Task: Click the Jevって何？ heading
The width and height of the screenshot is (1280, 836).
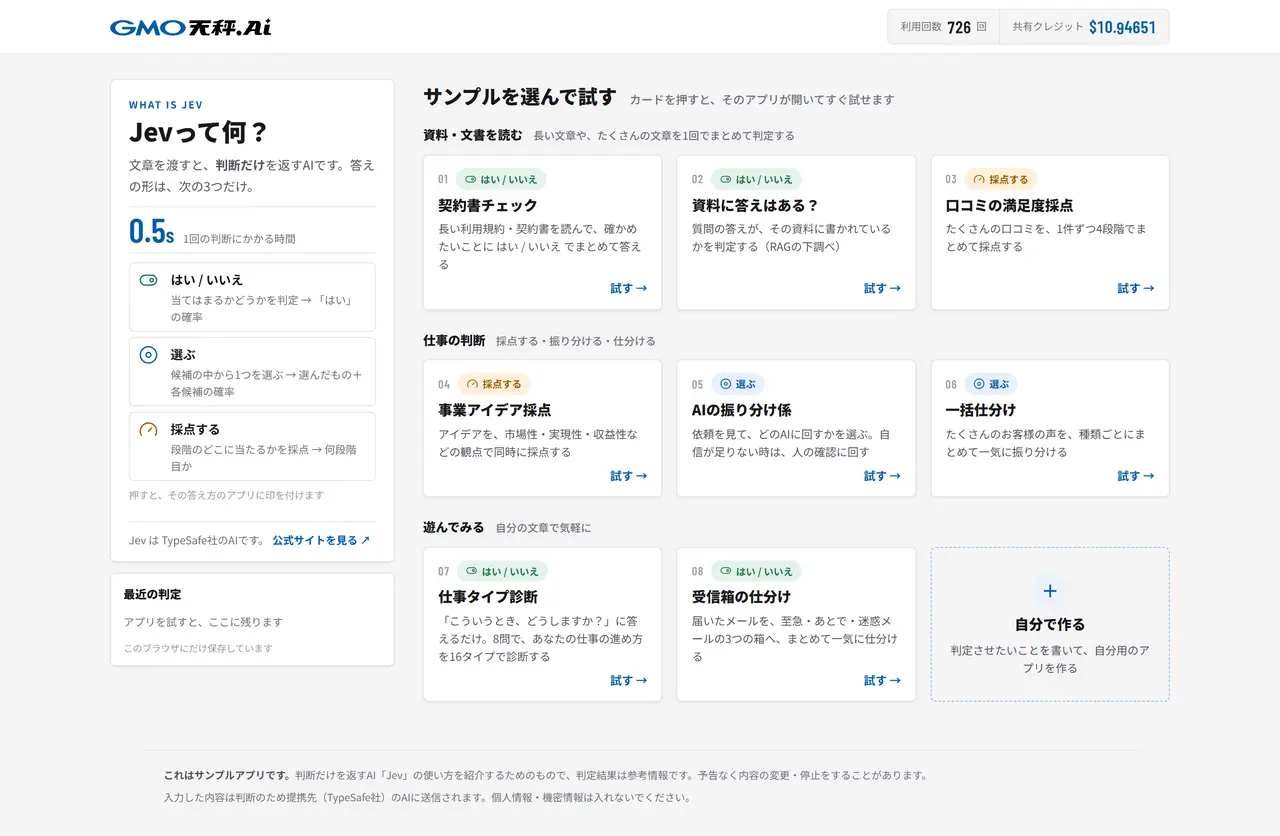Action: pyautogui.click(x=198, y=133)
